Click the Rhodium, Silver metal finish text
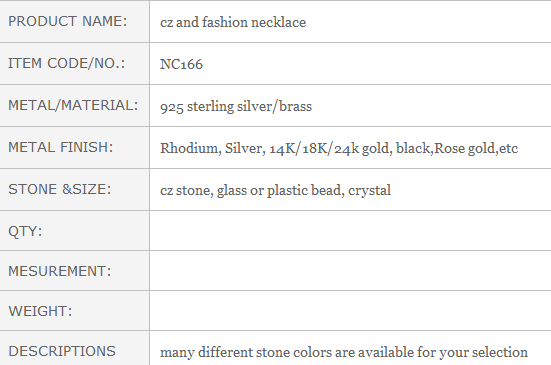This screenshot has height=365, width=551. click(x=213, y=148)
